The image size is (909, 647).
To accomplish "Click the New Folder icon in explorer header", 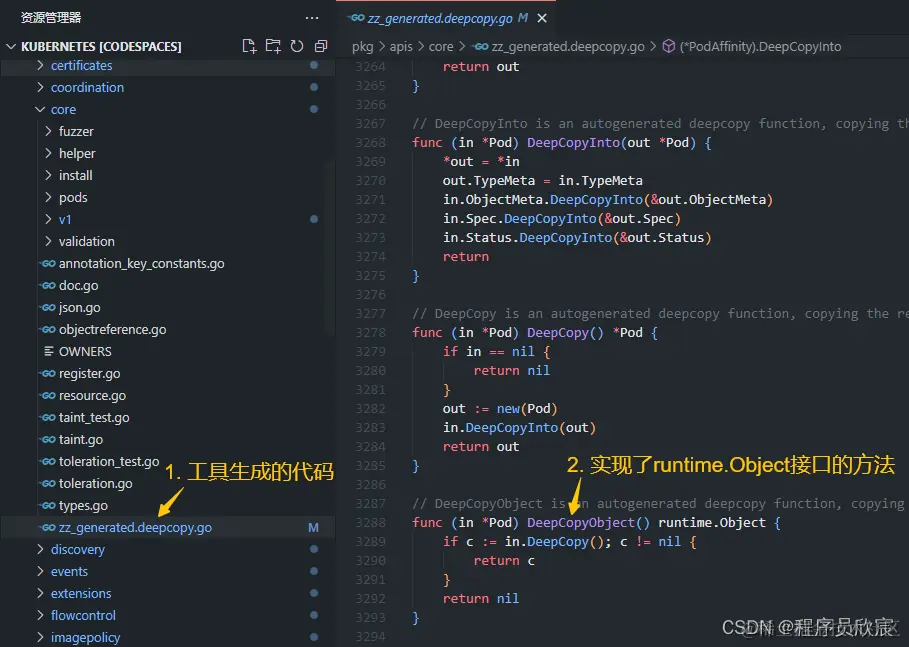I will [273, 46].
